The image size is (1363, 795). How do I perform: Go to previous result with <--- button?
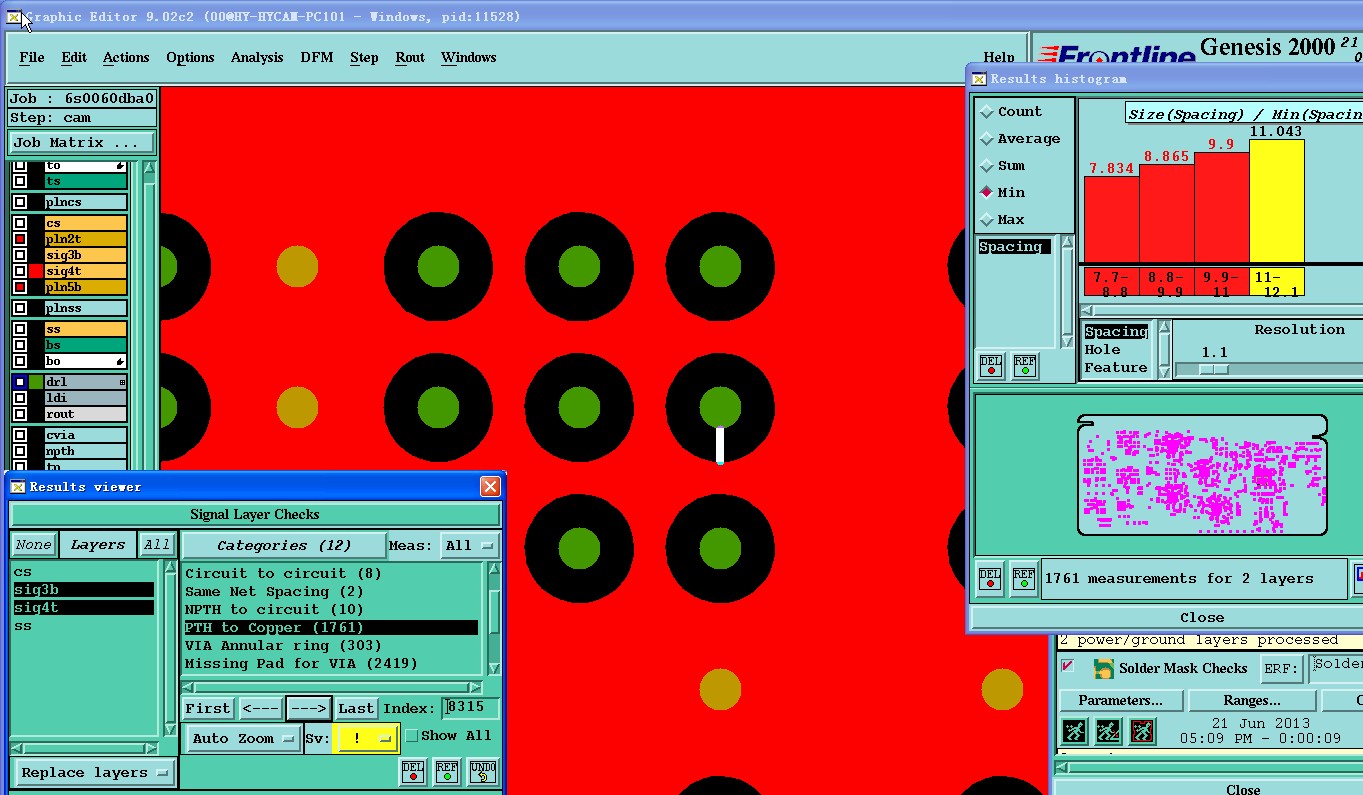(260, 708)
